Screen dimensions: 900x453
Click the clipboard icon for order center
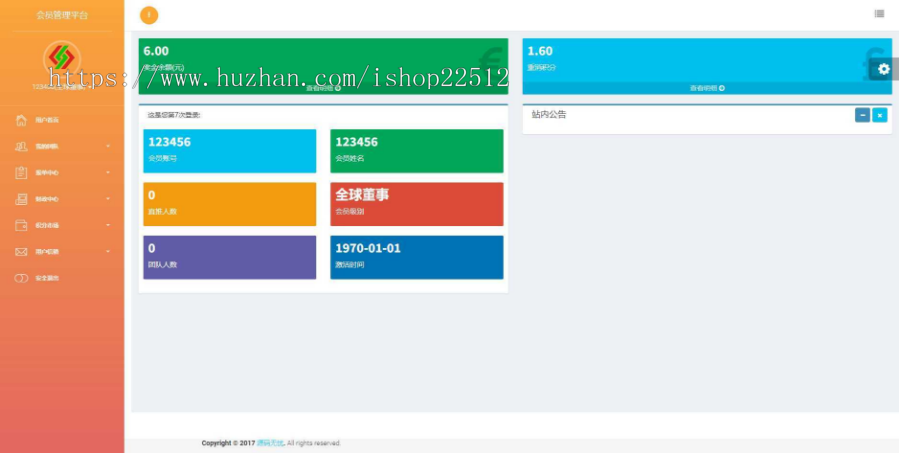[x=21, y=173]
